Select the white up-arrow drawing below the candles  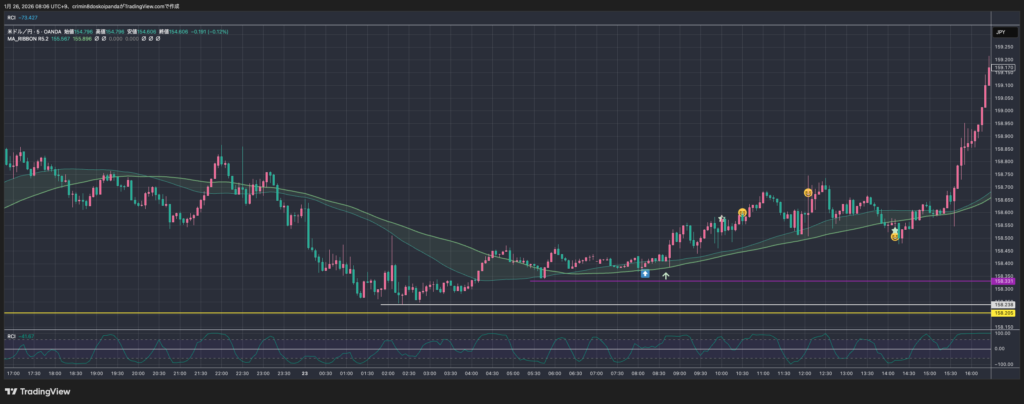coord(666,274)
